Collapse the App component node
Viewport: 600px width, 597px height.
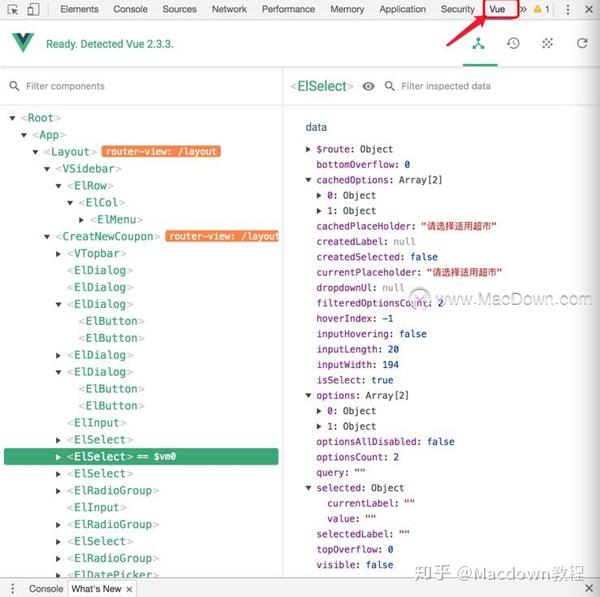coord(24,135)
